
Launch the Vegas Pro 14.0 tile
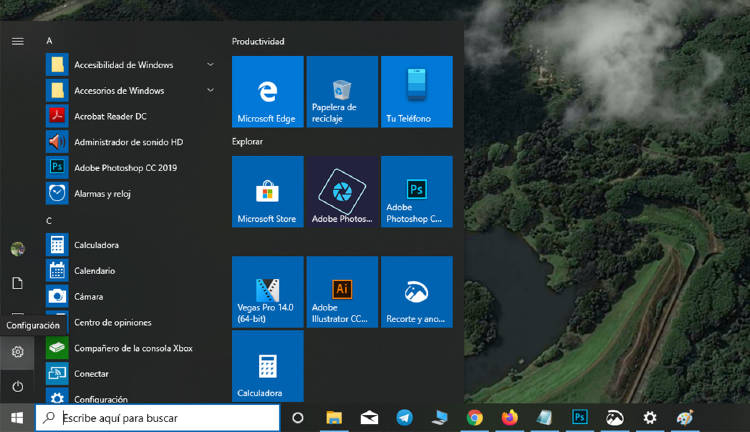coord(268,292)
